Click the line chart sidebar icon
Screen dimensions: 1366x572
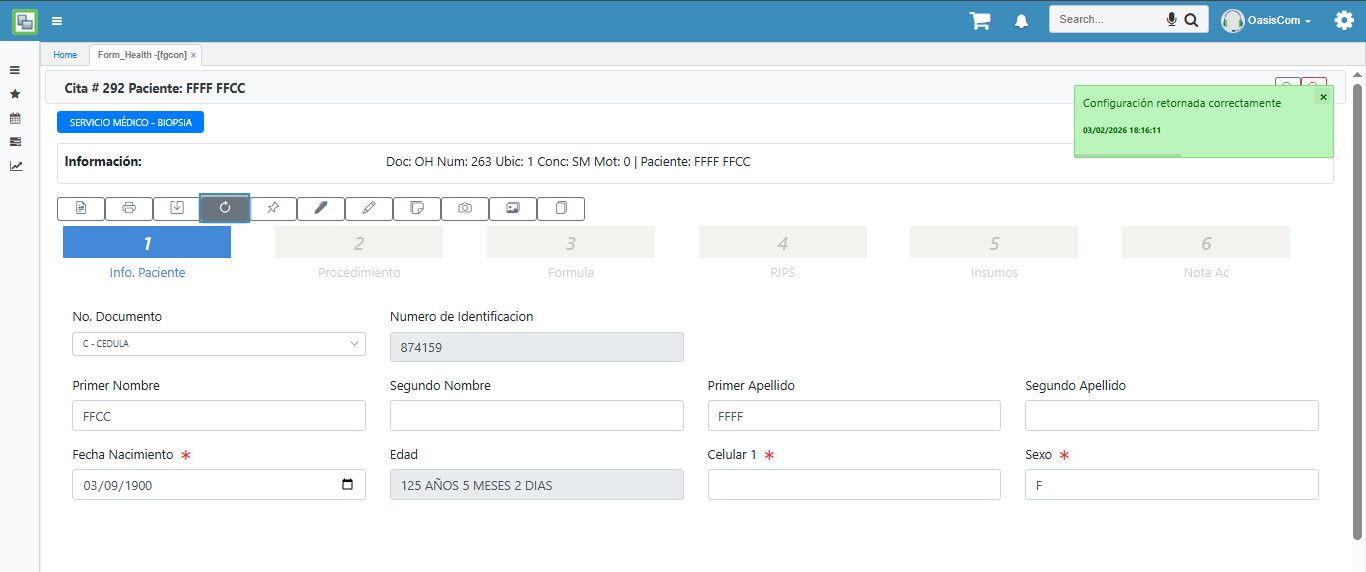[15, 166]
